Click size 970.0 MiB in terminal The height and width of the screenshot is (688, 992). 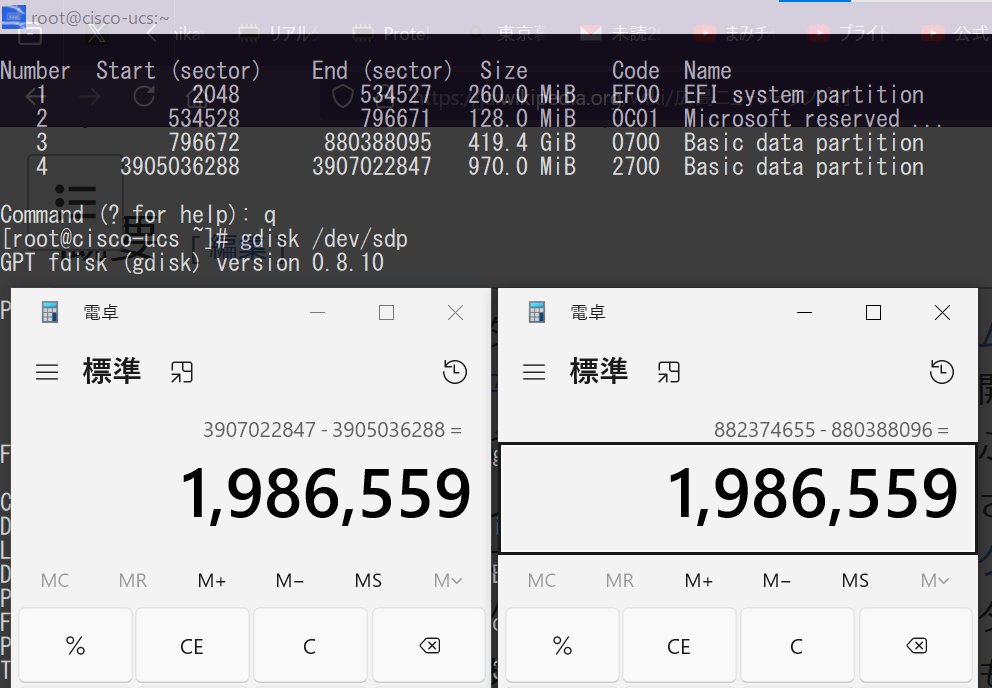pos(522,166)
